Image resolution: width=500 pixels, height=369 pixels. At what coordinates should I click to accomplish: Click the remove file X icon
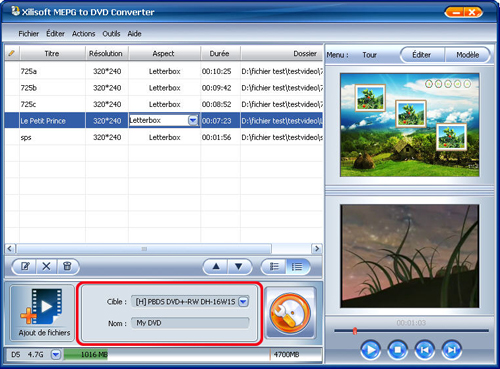click(46, 266)
